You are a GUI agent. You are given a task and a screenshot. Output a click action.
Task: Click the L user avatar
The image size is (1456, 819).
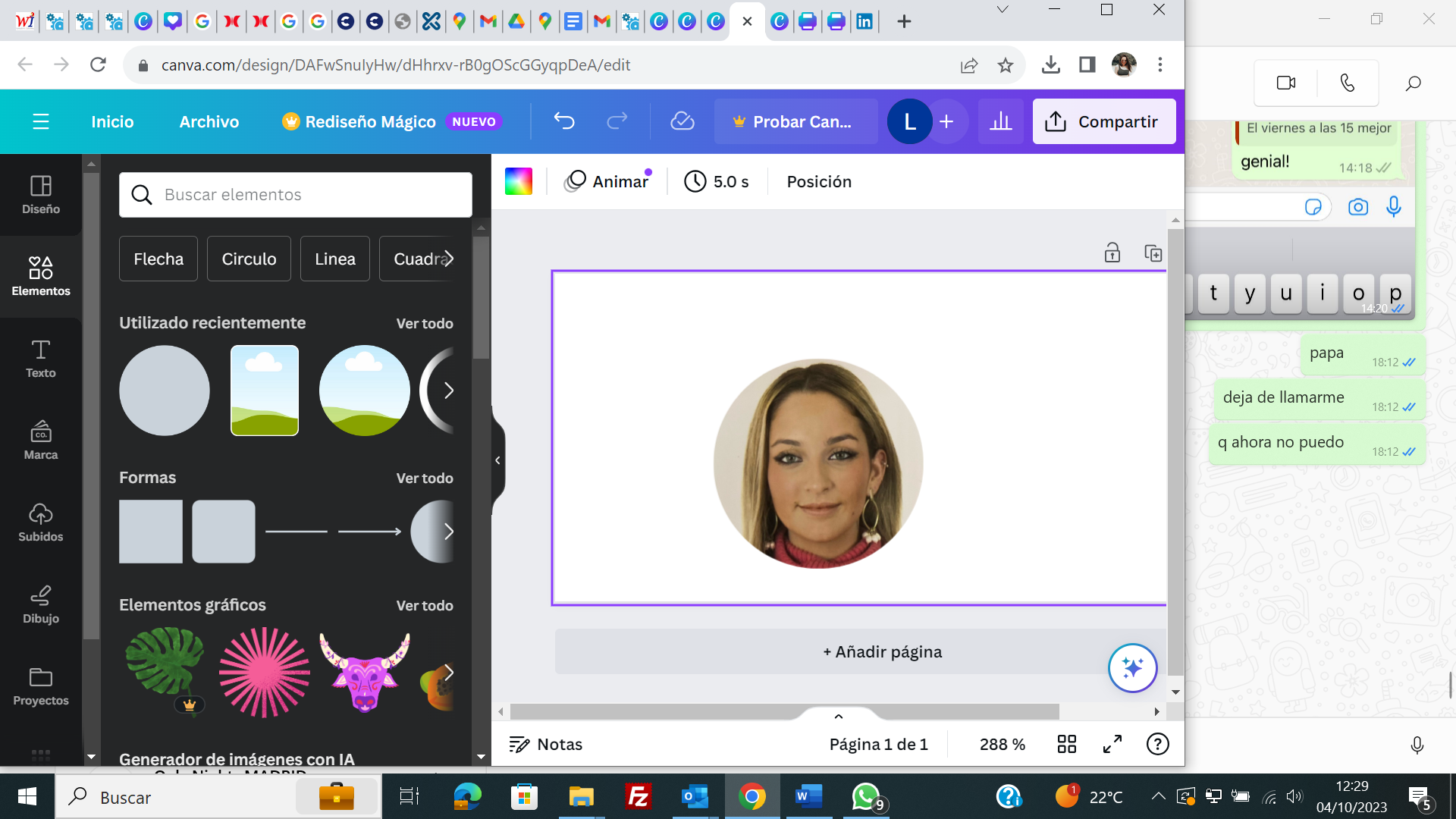click(909, 121)
